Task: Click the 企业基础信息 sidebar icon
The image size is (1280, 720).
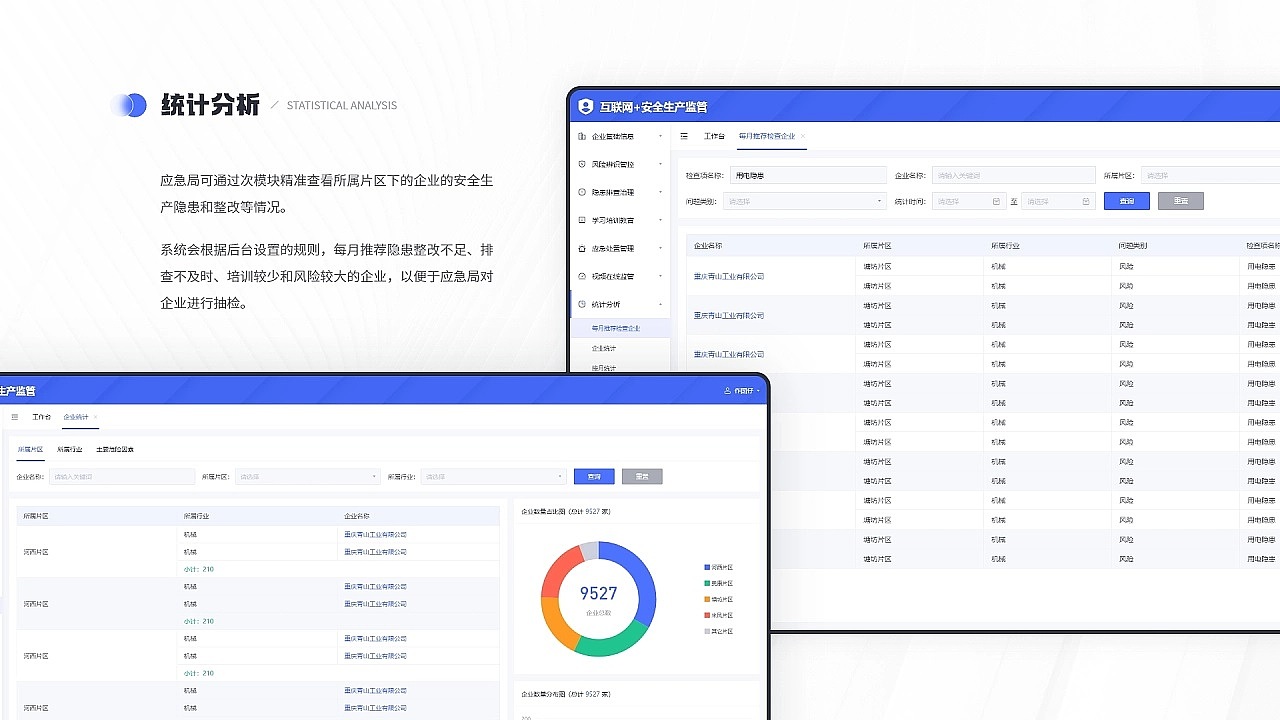Action: (582, 136)
